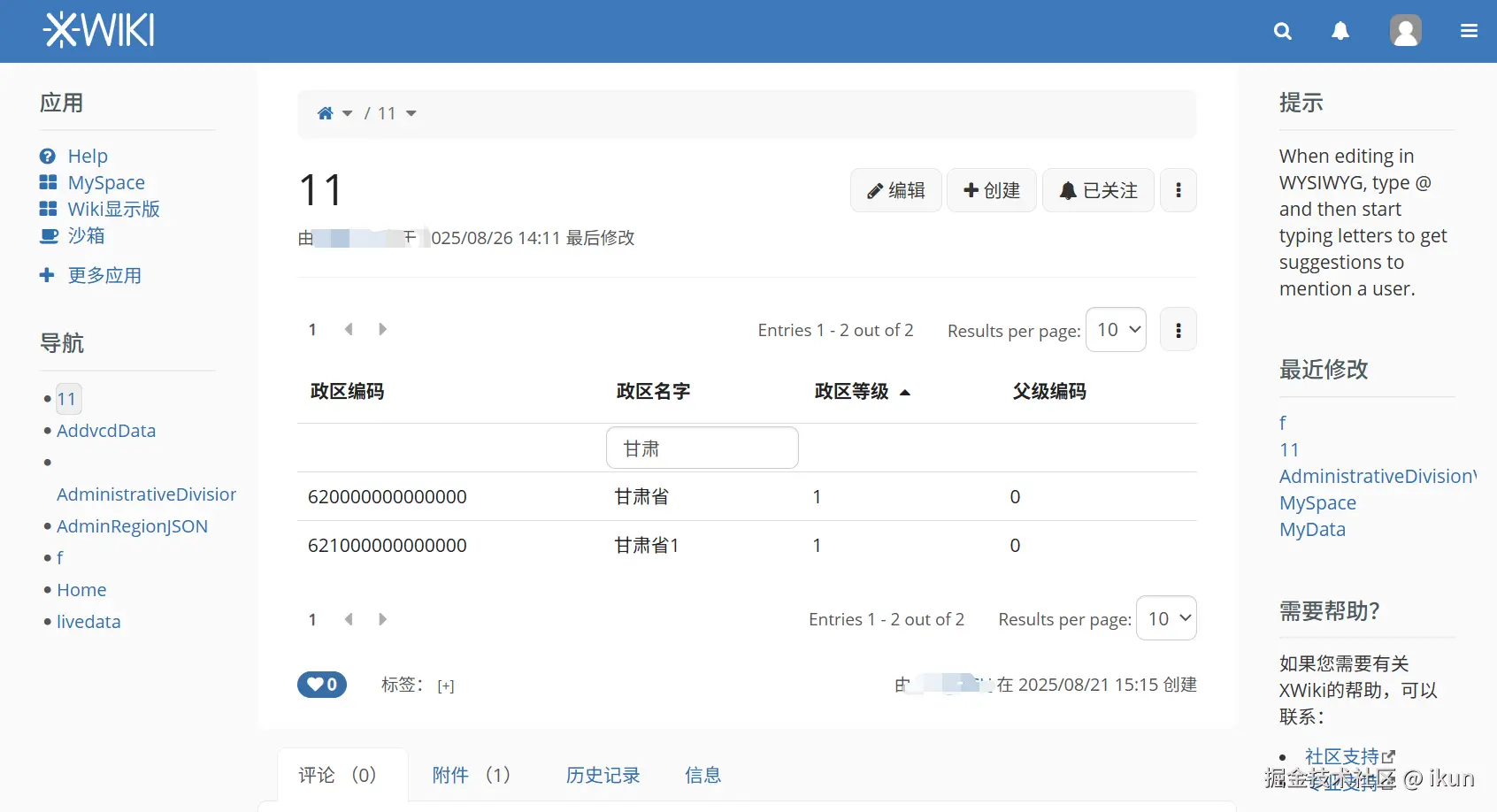Open the Results per page dropdown
The image size is (1497, 812).
click(1116, 329)
